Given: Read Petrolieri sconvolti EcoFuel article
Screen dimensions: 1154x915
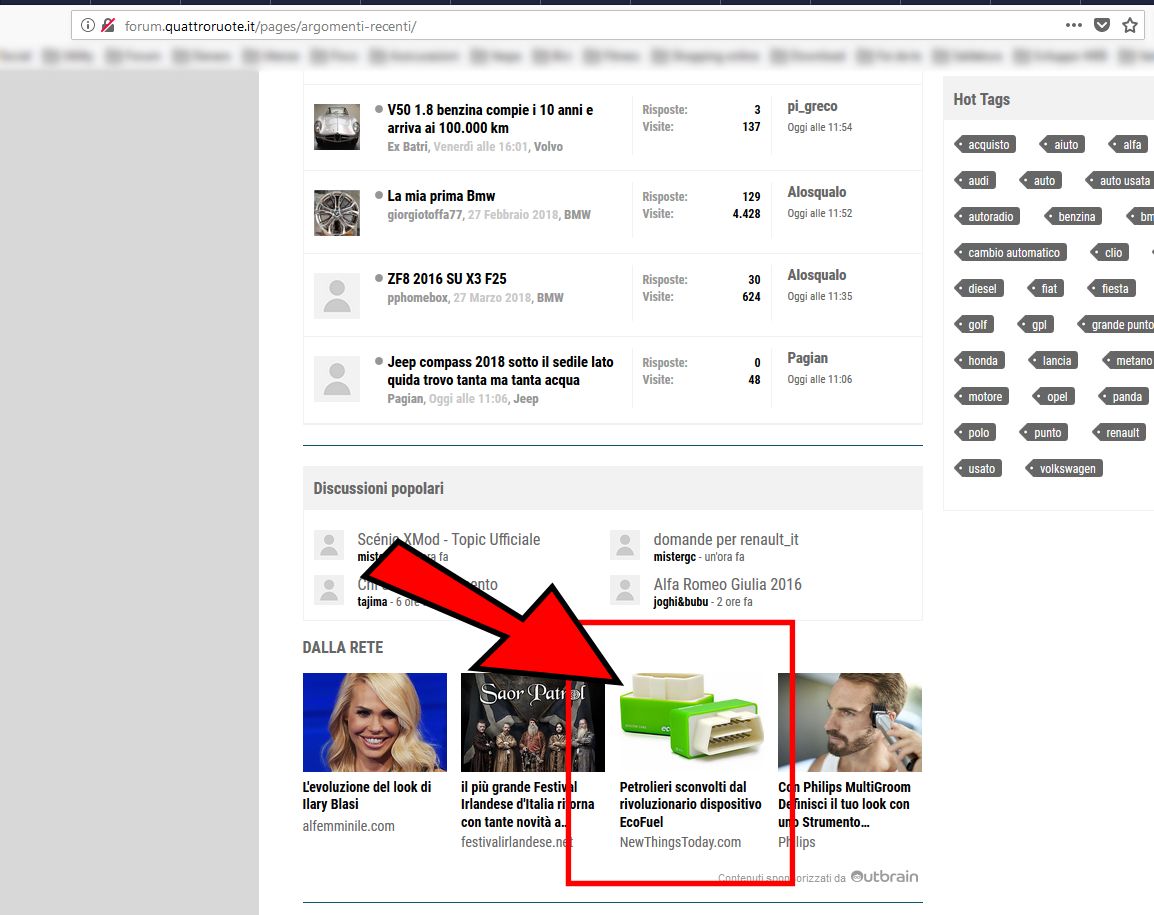Looking at the screenshot, I should click(690, 805).
